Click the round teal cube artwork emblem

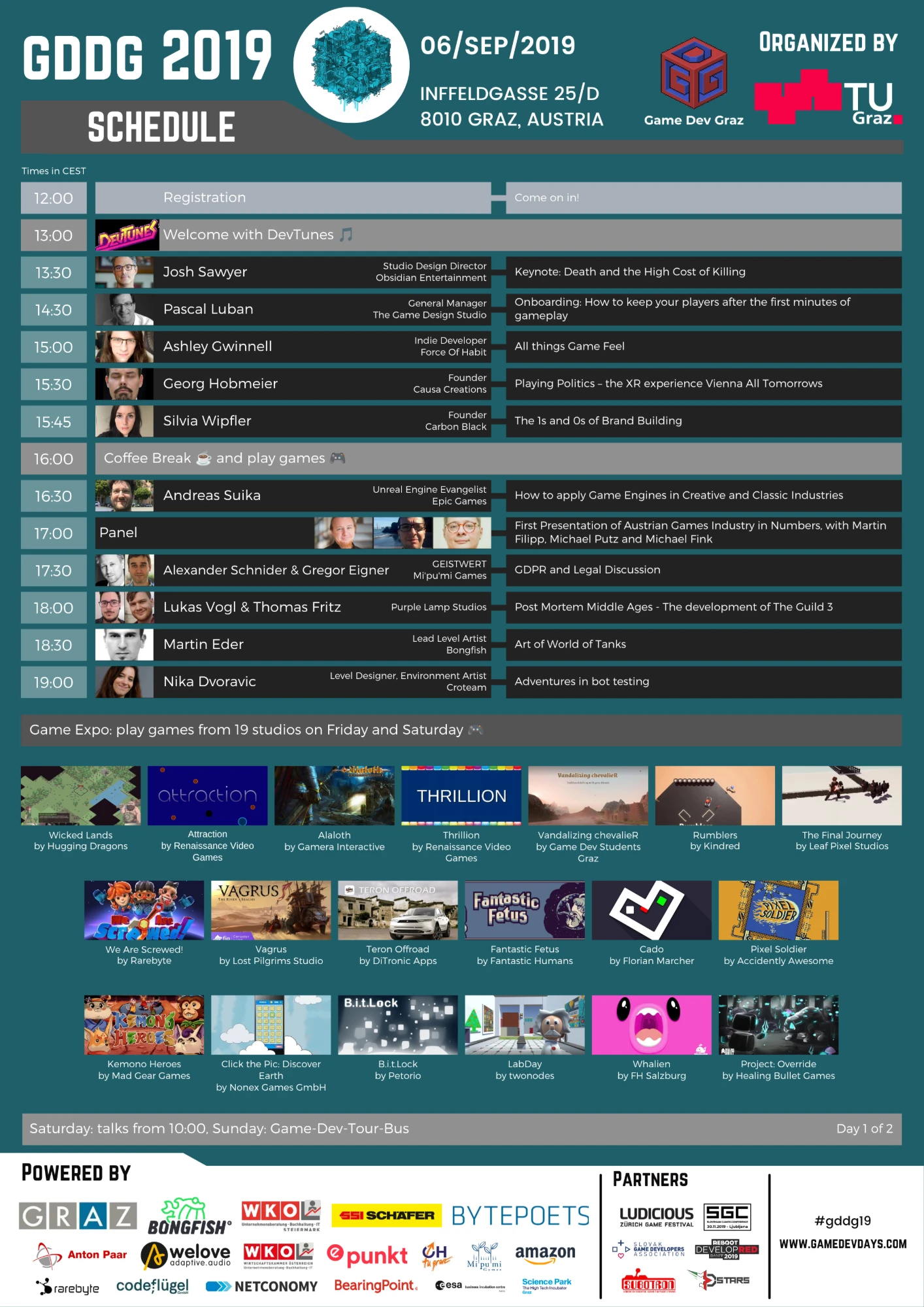point(352,65)
